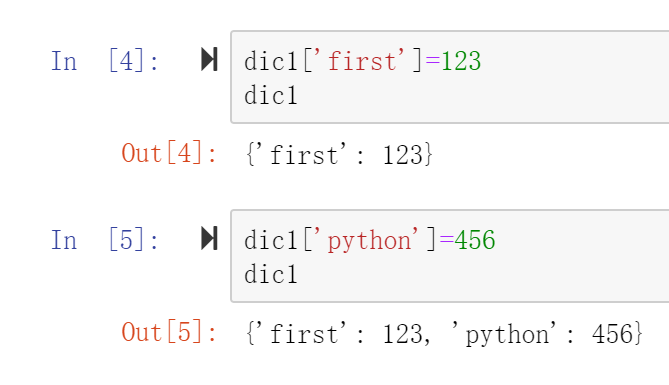The height and width of the screenshot is (385, 669).
Task: Click 'python' key in Out[5] result
Action: point(504,334)
